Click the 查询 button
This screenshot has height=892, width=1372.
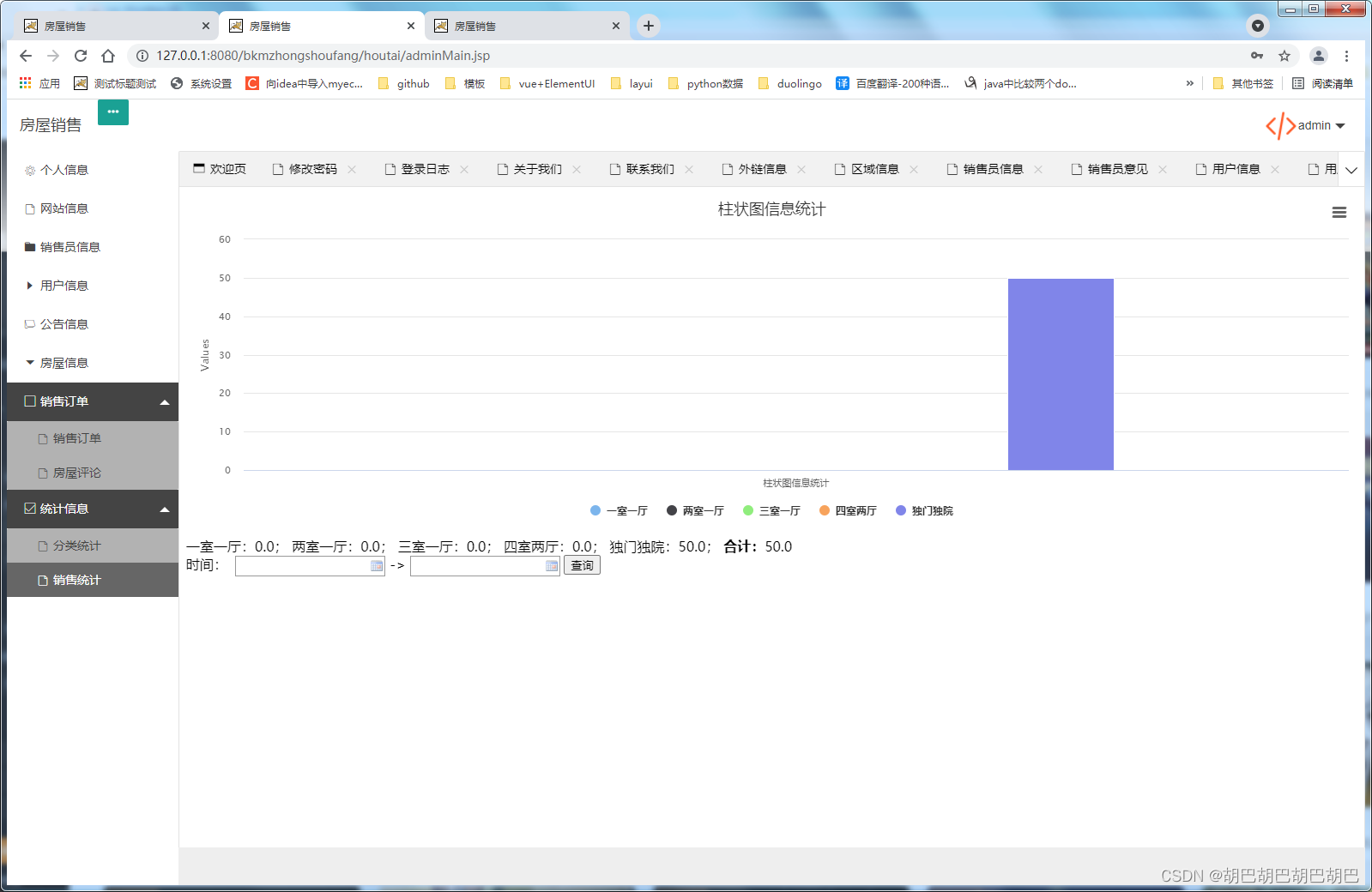coord(582,566)
